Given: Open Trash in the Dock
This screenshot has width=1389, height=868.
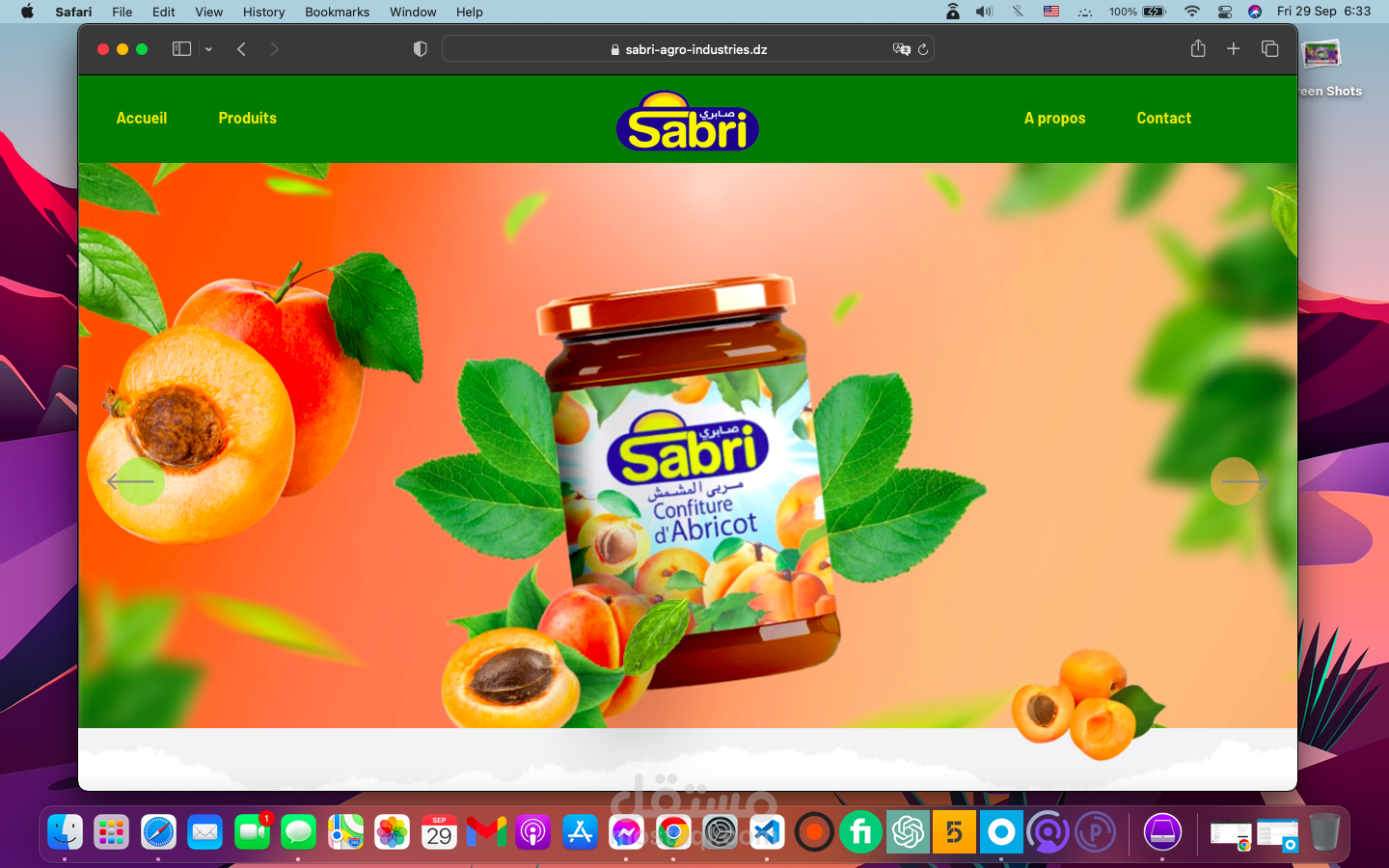Looking at the screenshot, I should (x=1324, y=831).
